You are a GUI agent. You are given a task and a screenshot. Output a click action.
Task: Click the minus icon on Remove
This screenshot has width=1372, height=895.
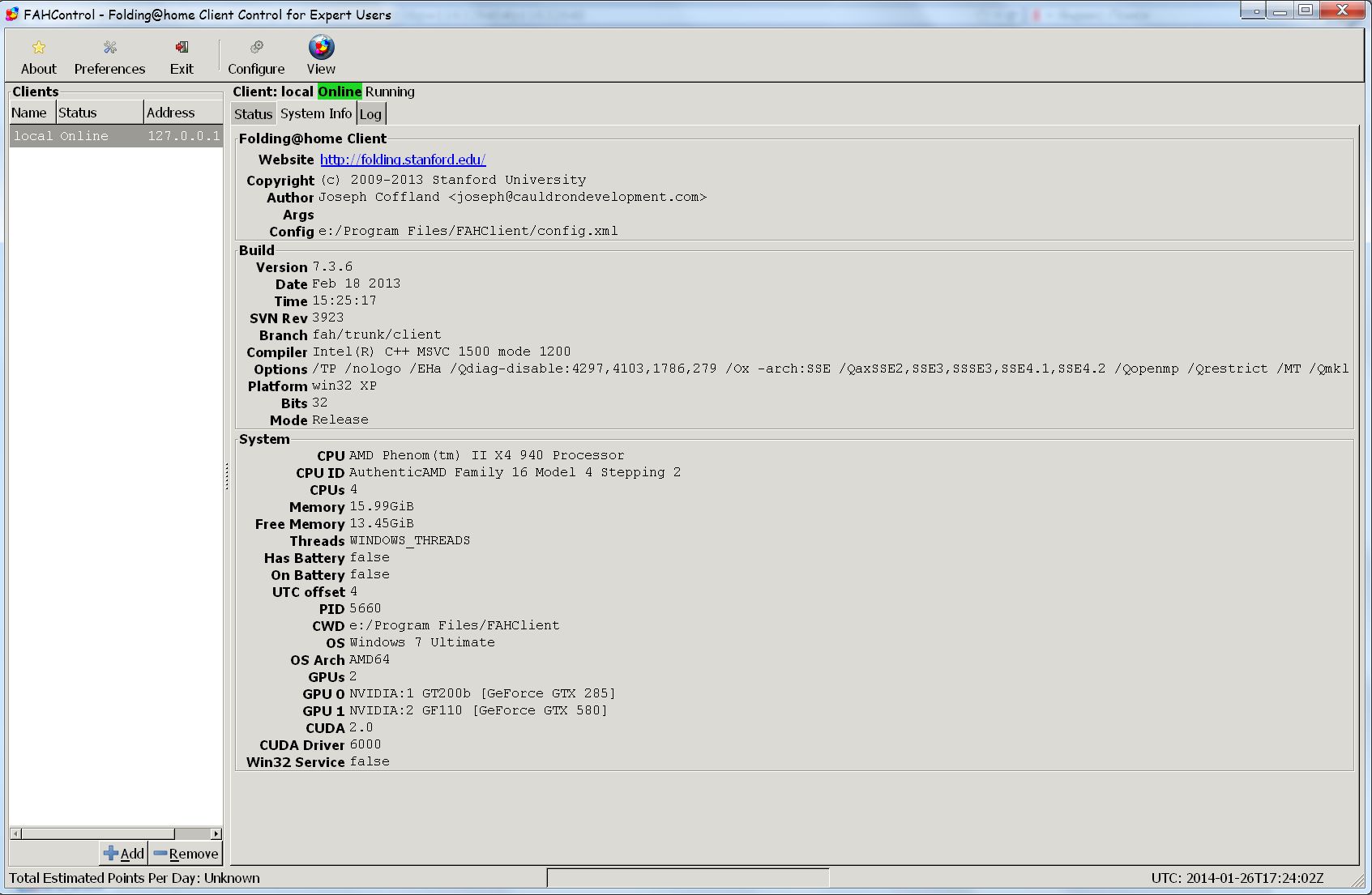[x=160, y=853]
